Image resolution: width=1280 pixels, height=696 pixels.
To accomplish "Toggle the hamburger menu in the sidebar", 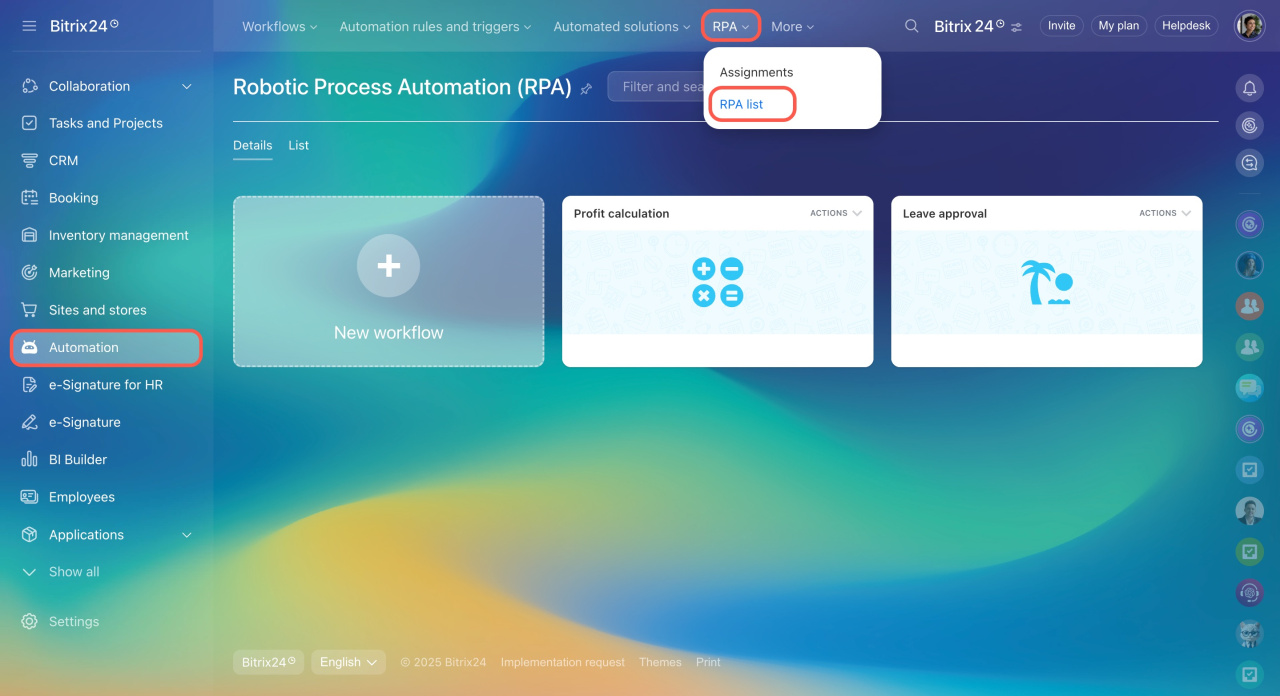I will [x=29, y=26].
